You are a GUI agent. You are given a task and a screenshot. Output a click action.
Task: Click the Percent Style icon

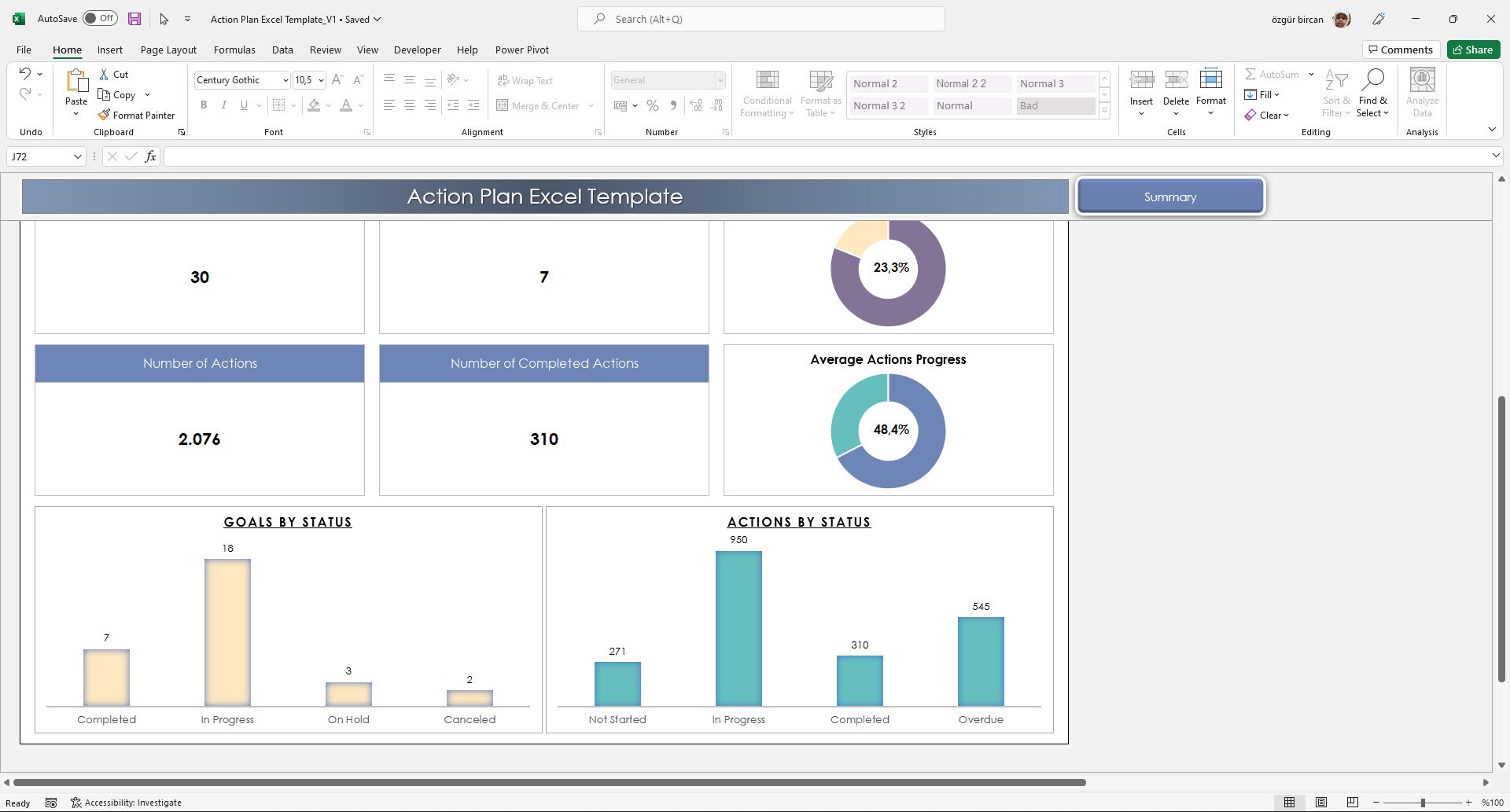(x=653, y=105)
